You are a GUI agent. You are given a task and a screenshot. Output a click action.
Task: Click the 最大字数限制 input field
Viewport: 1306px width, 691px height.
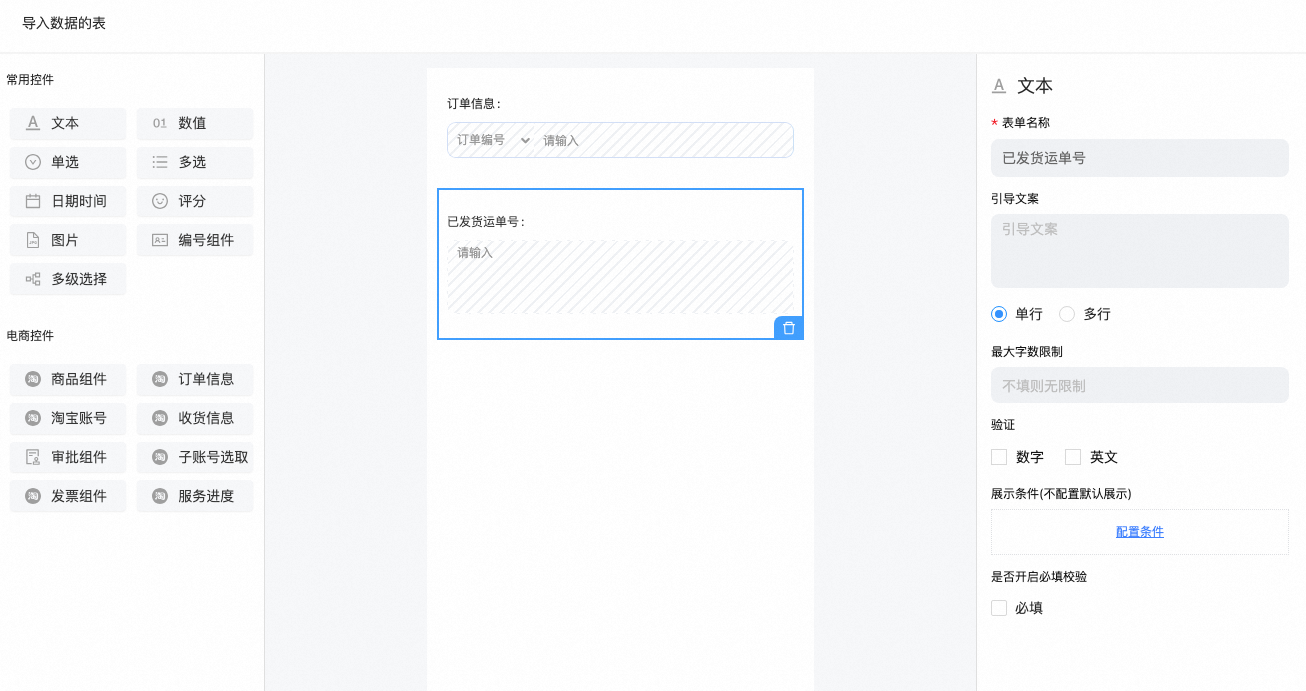click(1139, 385)
